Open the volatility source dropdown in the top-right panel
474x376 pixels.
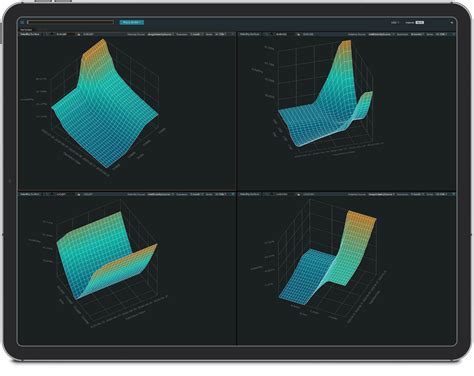point(381,34)
